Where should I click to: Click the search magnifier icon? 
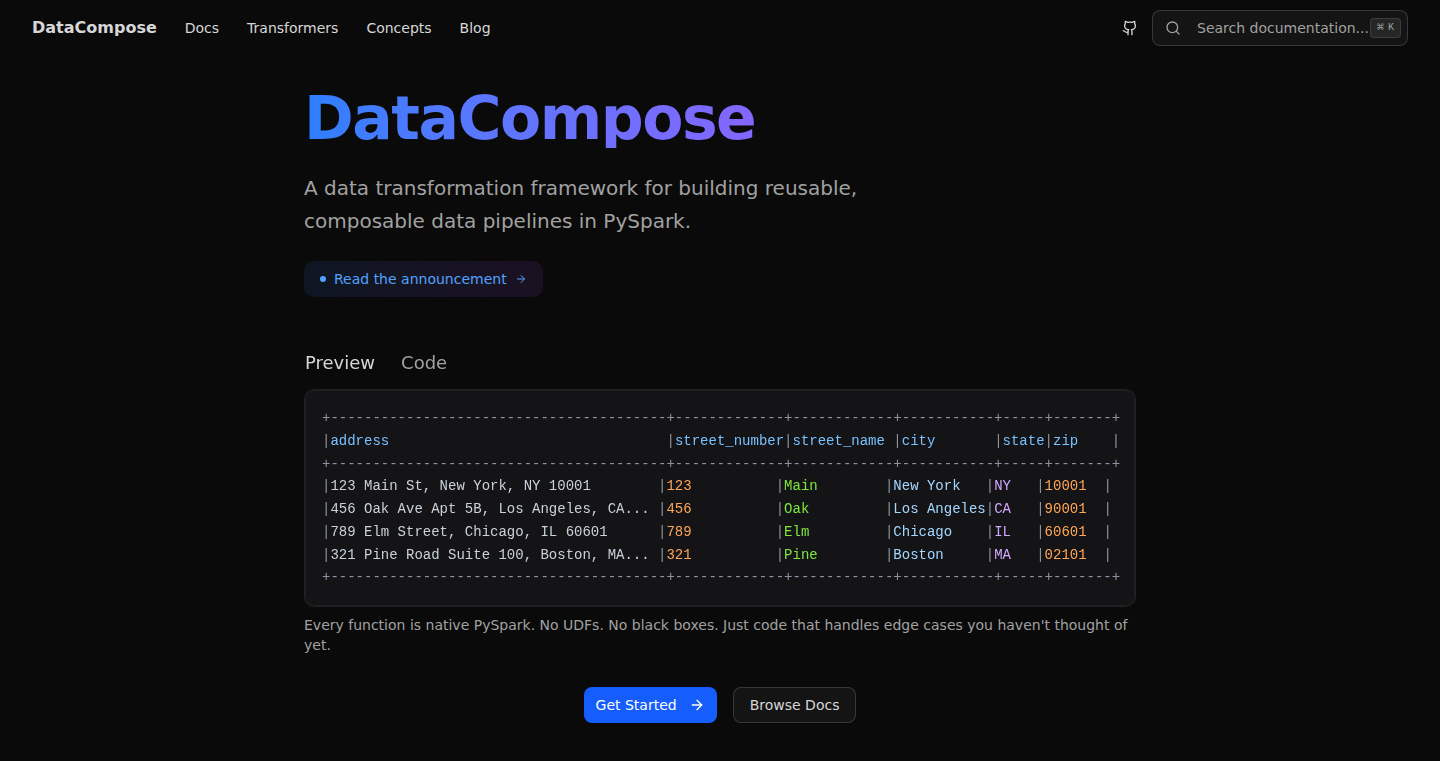pos(1174,28)
